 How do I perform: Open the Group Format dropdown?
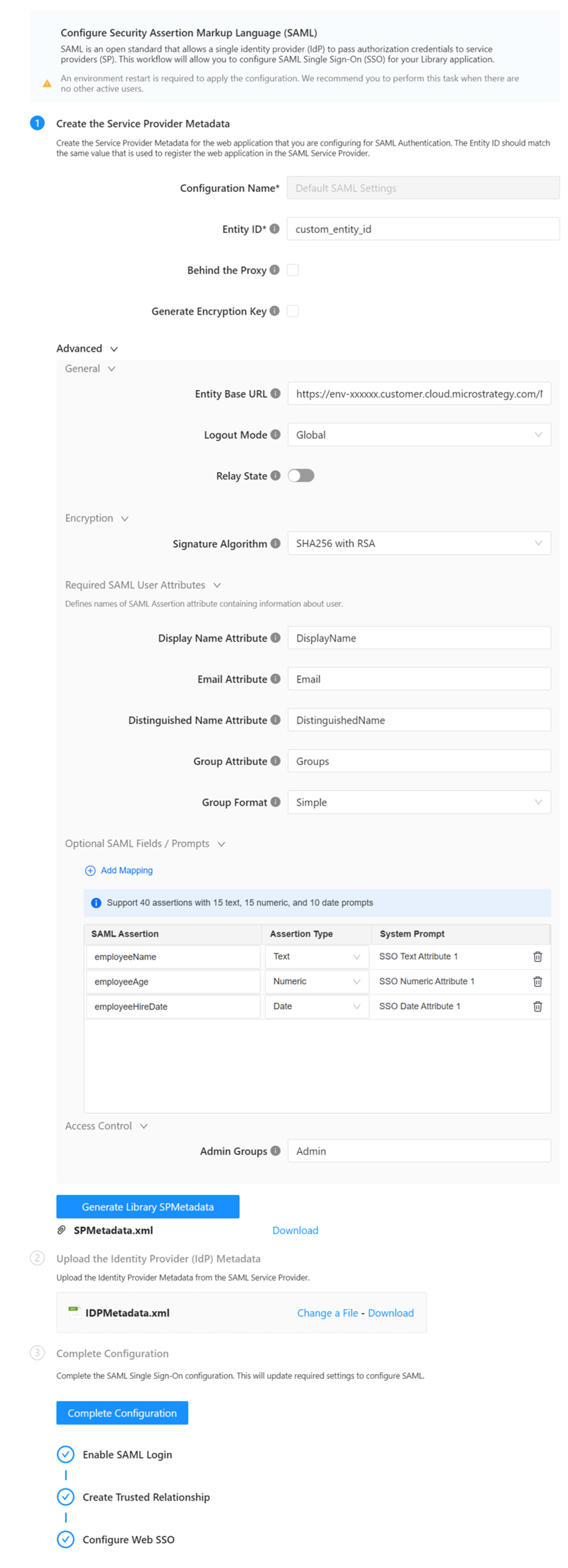419,802
